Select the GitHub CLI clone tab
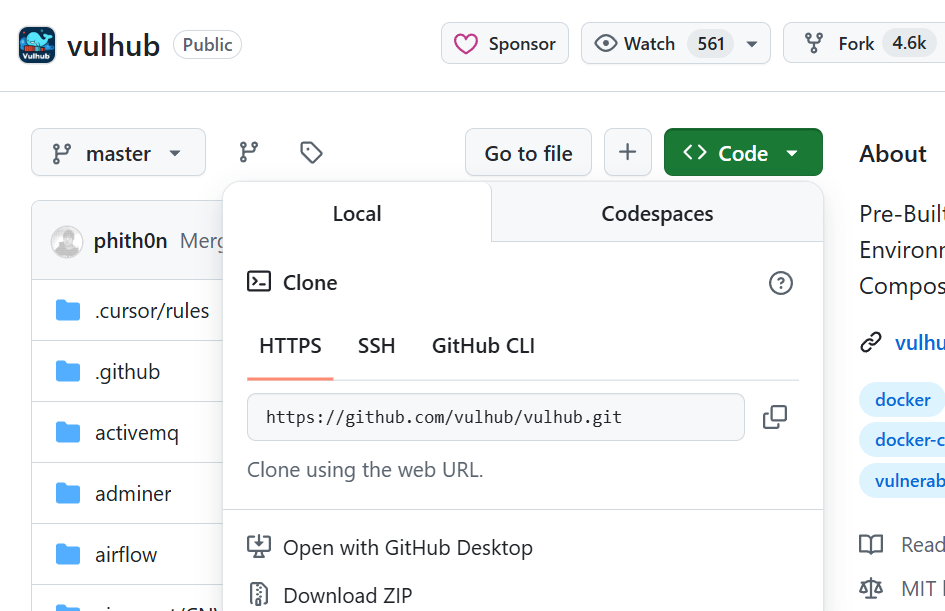Screen dimensions: 945x611 (483, 346)
